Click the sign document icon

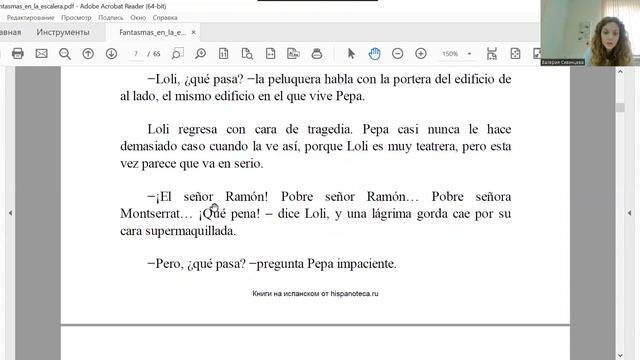(293, 53)
